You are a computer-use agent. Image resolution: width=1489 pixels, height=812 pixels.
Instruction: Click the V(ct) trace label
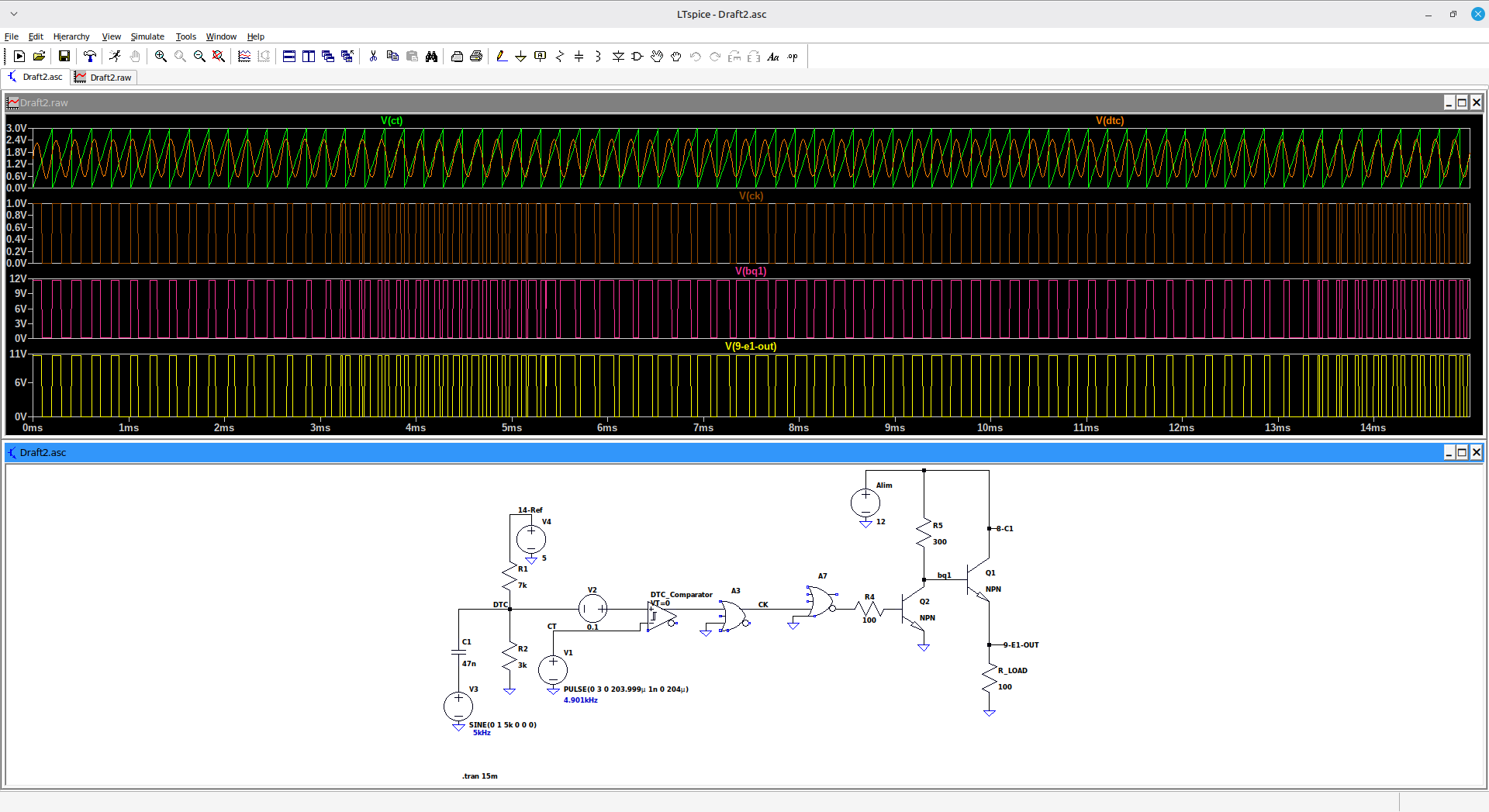(392, 120)
